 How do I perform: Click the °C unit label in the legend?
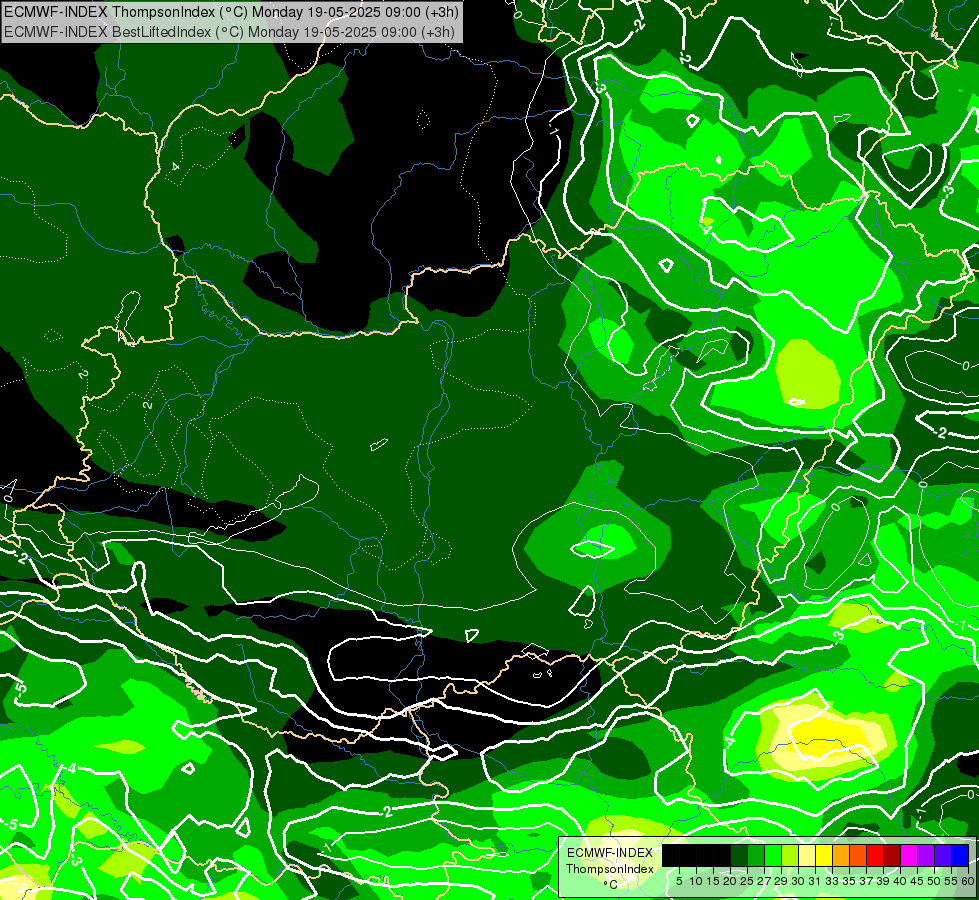(611, 885)
